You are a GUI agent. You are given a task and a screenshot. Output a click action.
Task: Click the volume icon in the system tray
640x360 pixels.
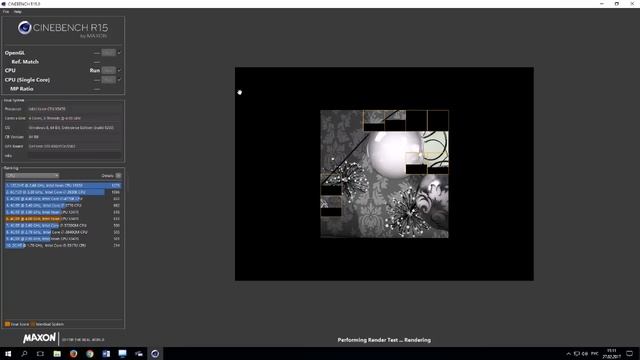pos(585,354)
